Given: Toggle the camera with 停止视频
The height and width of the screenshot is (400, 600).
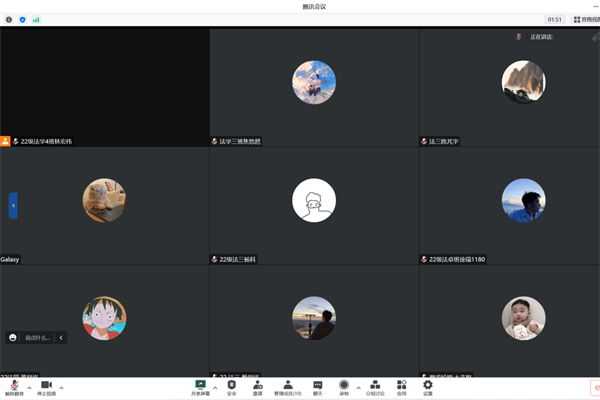Looking at the screenshot, I should coord(46,386).
